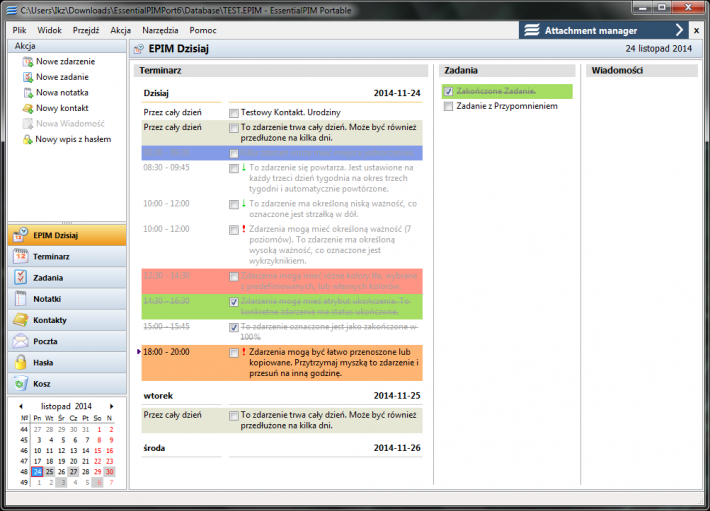Tick the 12:30 - 14:30 red event checkbox
This screenshot has width=710, height=511.
[234, 277]
